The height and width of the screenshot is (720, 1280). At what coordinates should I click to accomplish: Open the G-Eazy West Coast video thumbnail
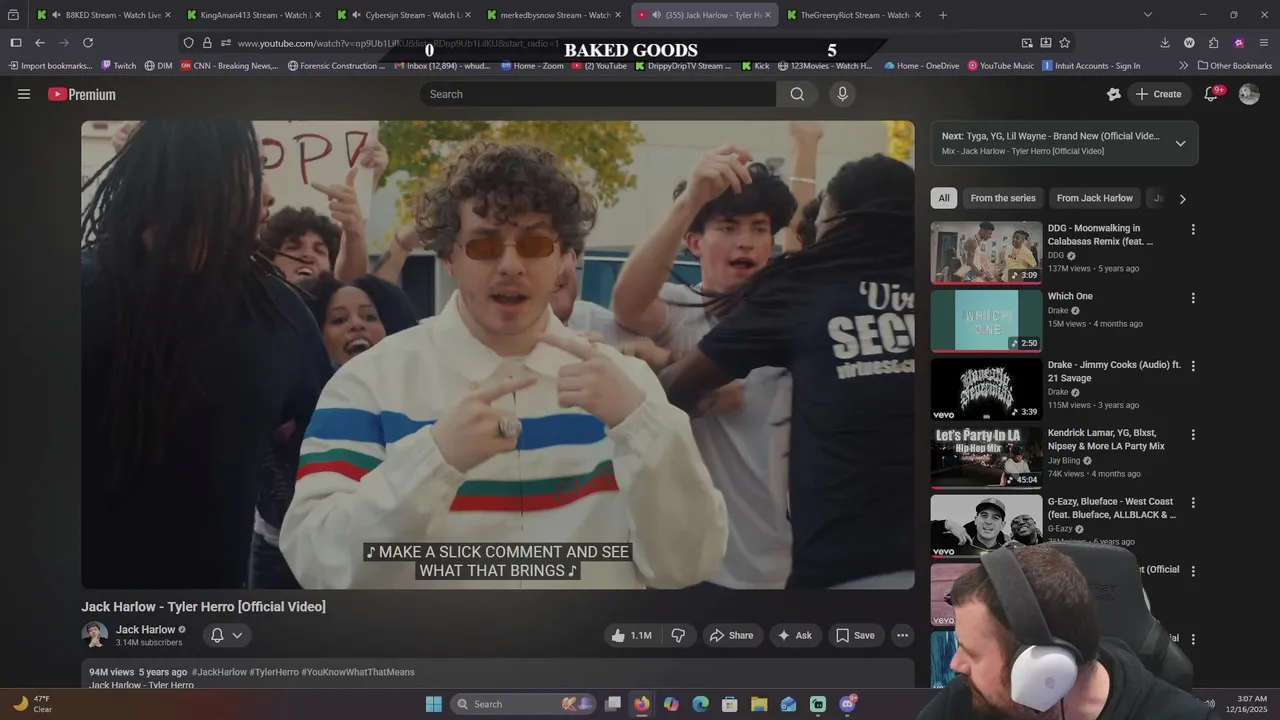point(986,526)
